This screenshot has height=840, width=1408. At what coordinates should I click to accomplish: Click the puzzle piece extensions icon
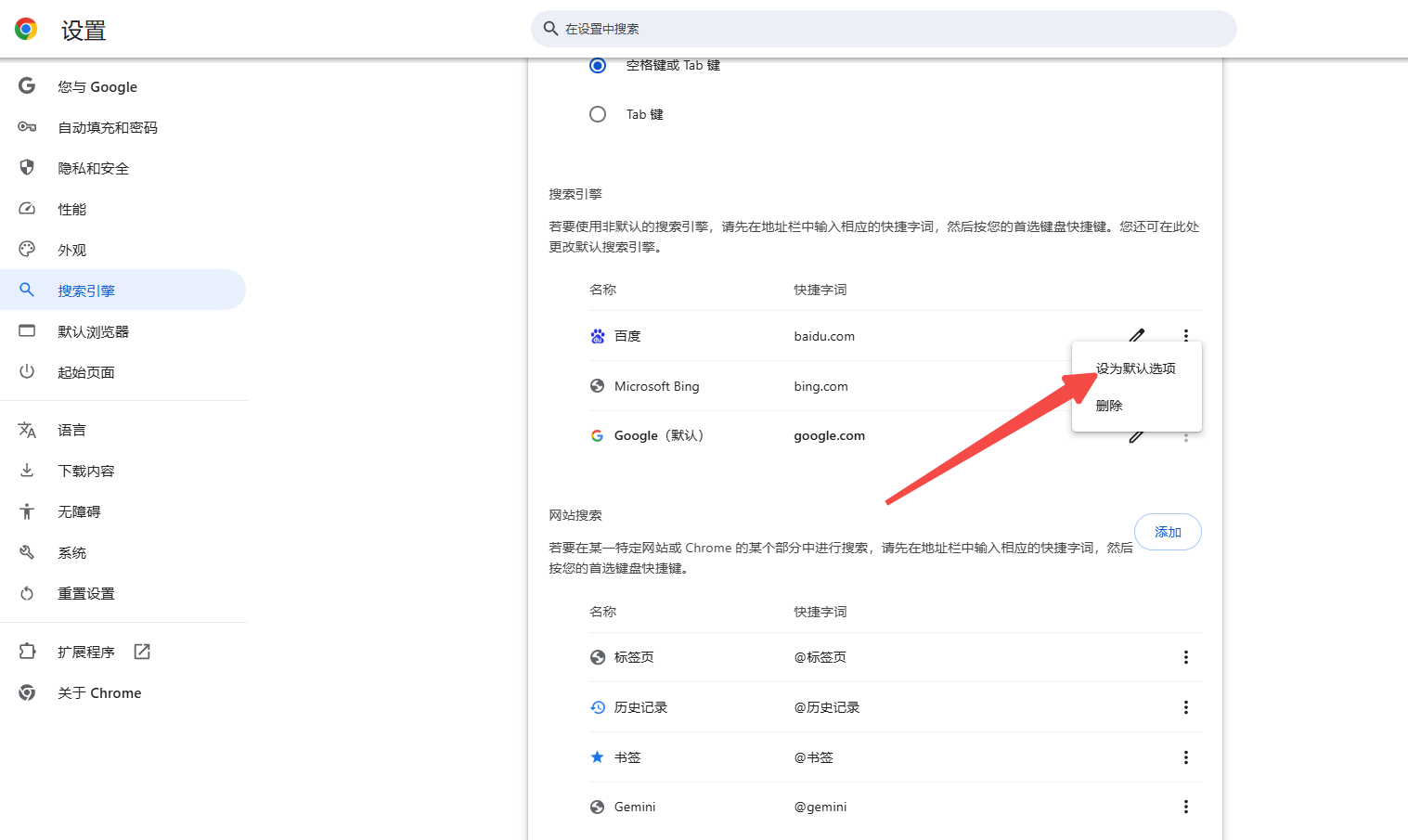click(27, 652)
